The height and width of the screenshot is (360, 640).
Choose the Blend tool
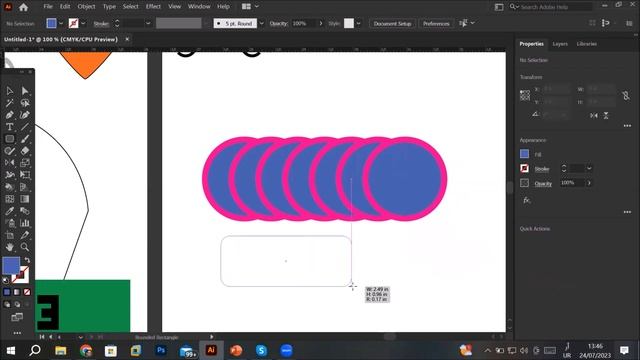(25, 211)
